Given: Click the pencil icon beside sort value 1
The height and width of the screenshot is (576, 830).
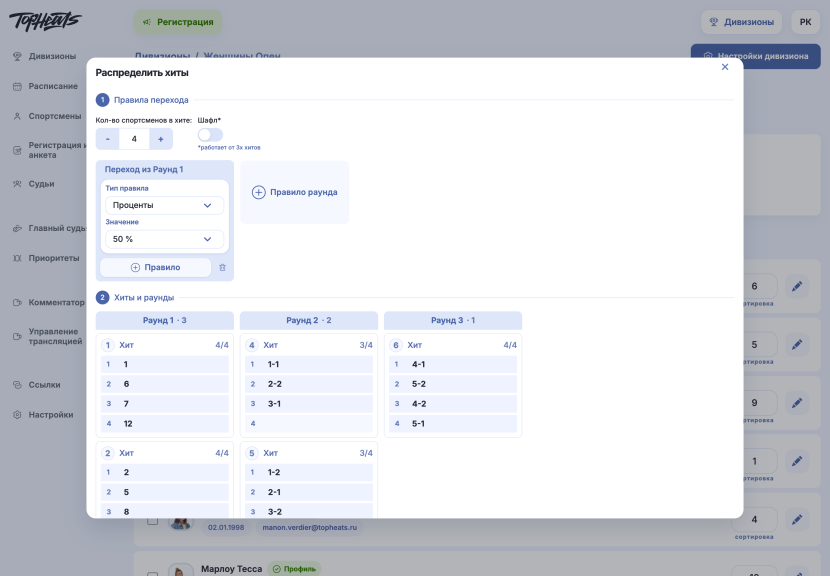Looking at the screenshot, I should (797, 461).
